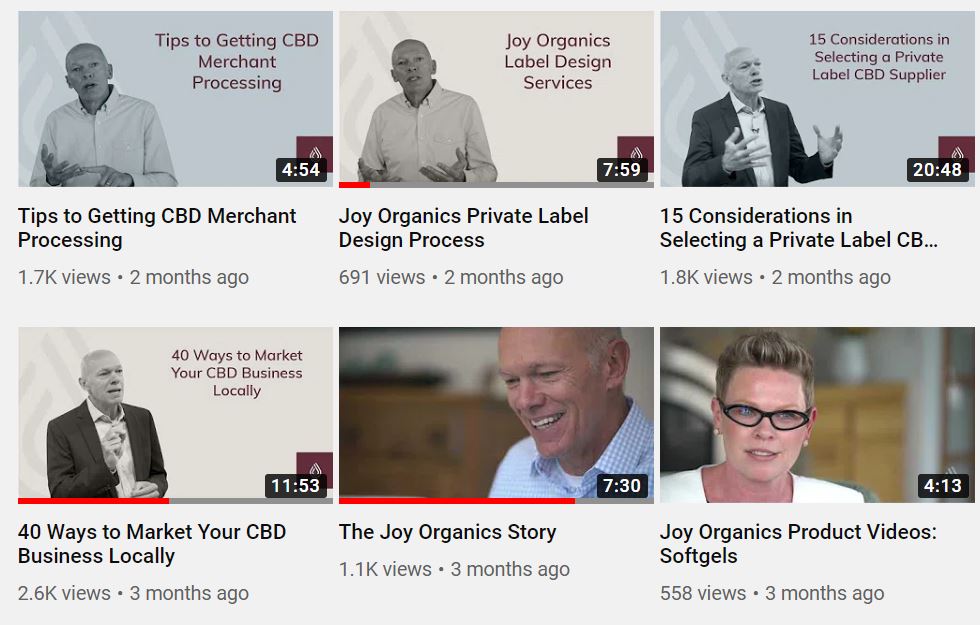Screen dimensions: 980x625
Task: Open the 40 Ways to Market thumbnail
Action: pyautogui.click(x=175, y=415)
